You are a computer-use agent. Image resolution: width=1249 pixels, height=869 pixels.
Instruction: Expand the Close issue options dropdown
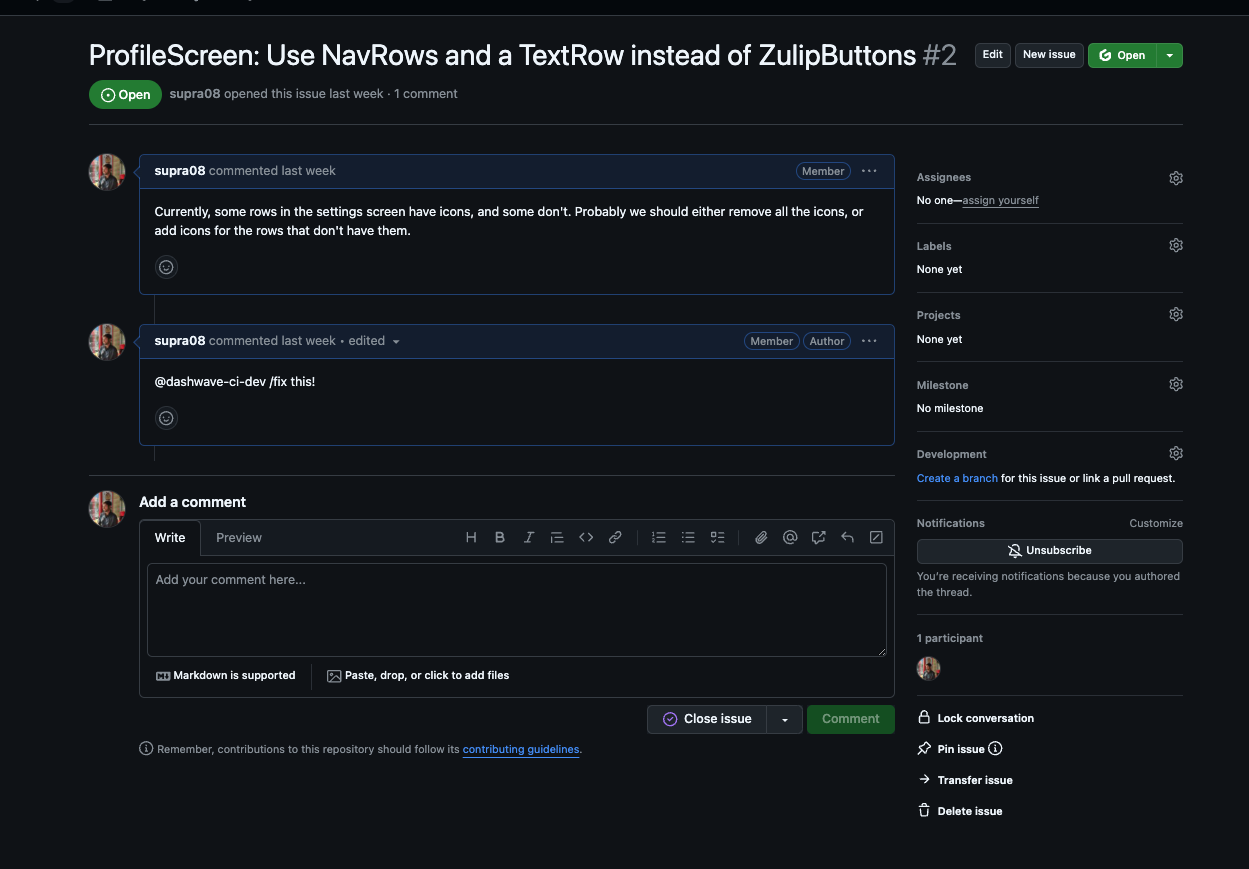(x=785, y=720)
